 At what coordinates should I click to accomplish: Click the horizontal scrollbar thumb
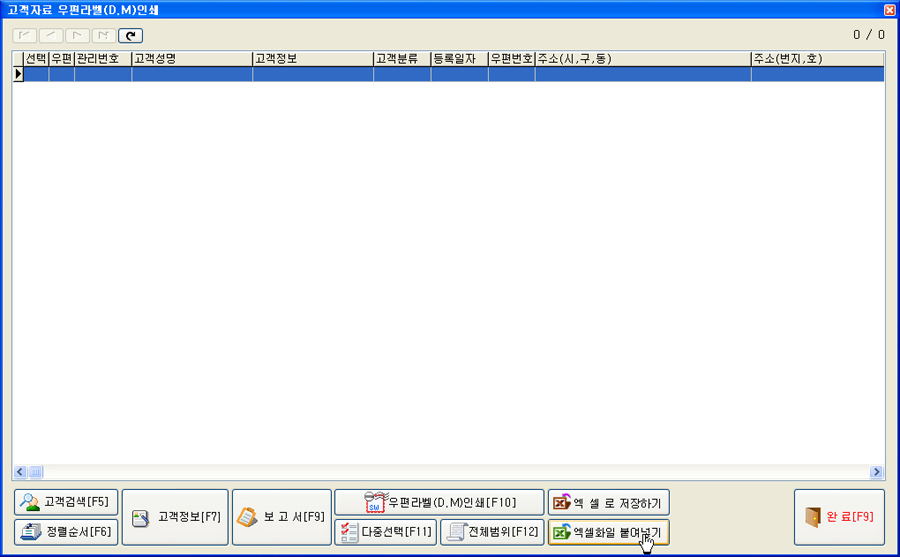click(35, 472)
